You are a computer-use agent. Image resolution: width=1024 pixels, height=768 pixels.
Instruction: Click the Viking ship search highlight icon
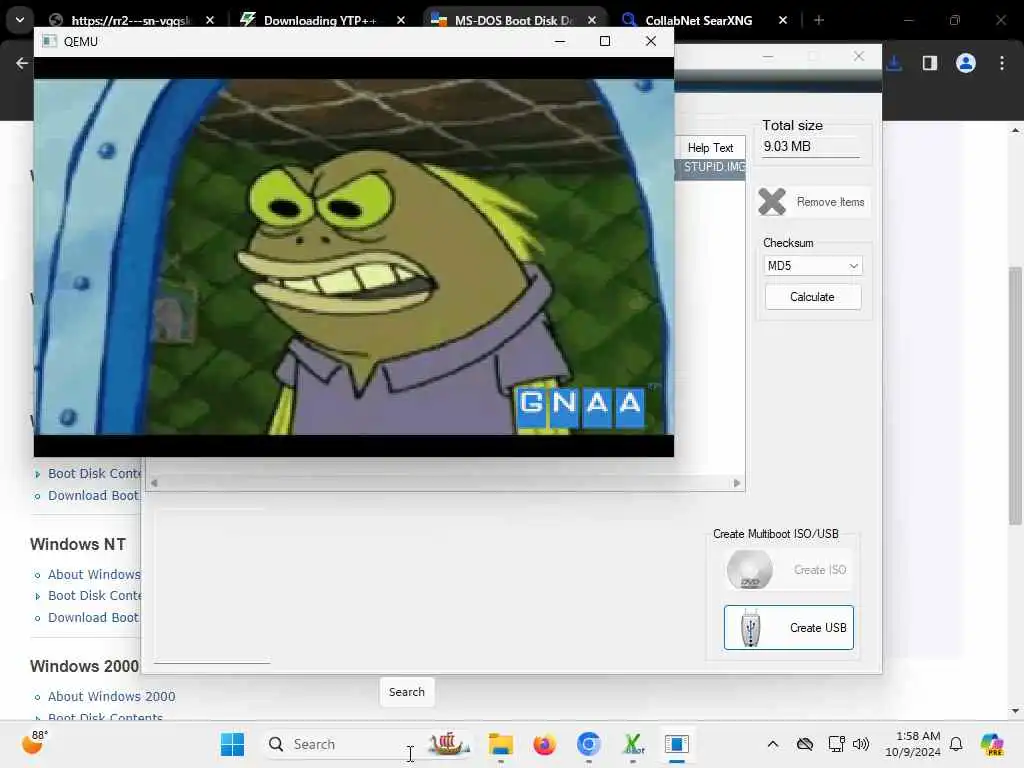(449, 743)
